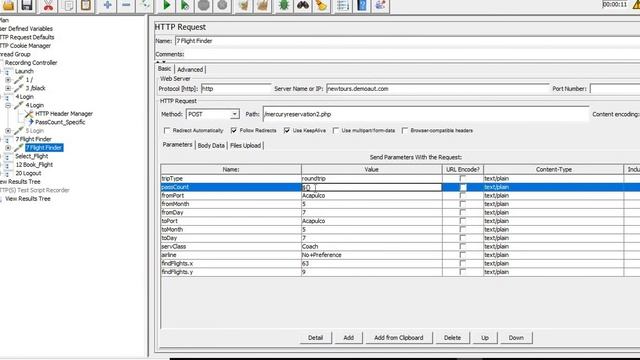640x360 pixels.
Task: Click the sampler icon beside 3 /black
Action: point(18,88)
